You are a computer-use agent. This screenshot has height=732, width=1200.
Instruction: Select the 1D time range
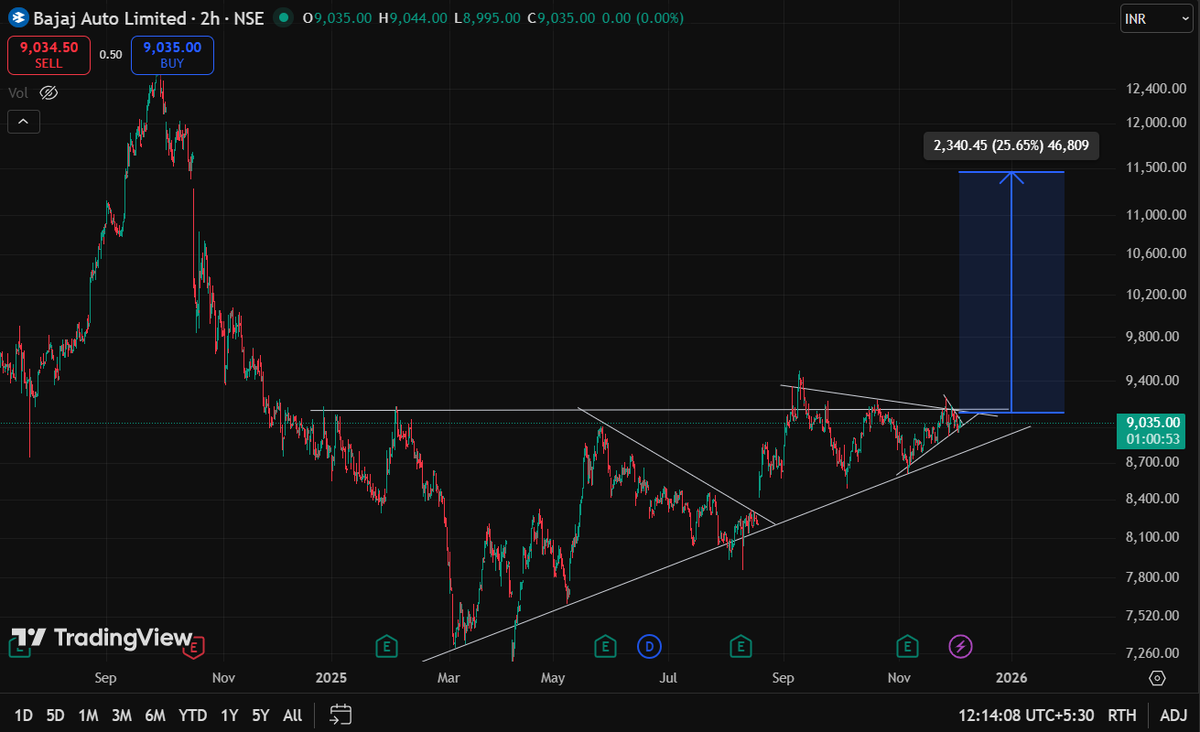point(24,715)
